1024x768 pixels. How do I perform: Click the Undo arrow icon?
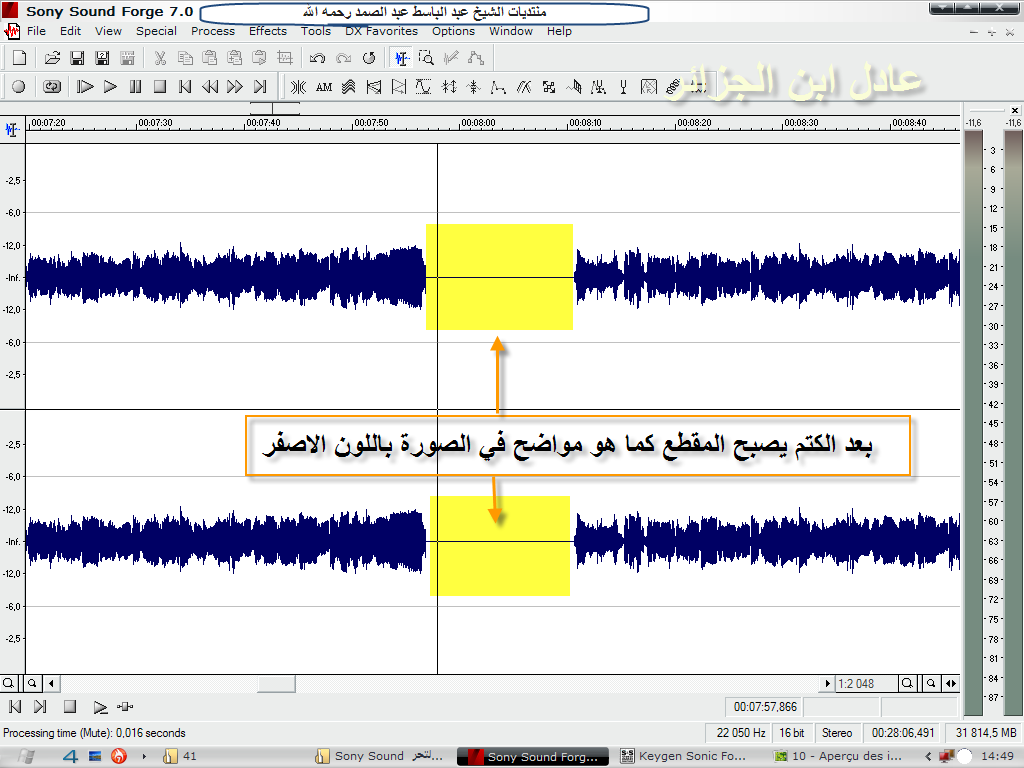pos(317,58)
